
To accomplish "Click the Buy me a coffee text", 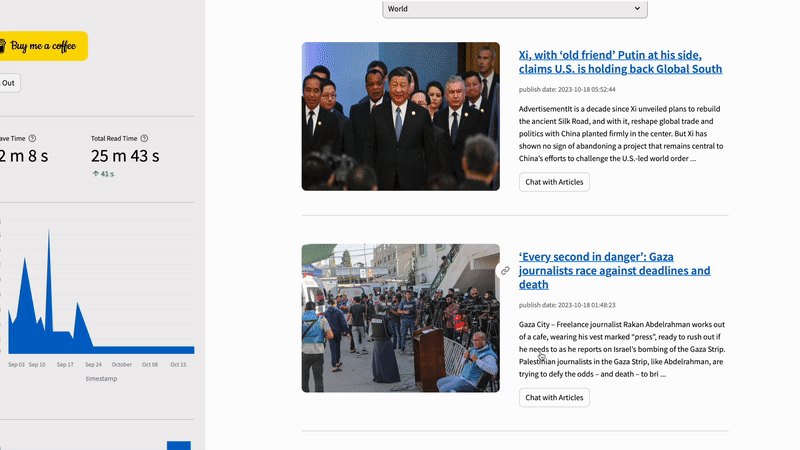I will tap(44, 46).
